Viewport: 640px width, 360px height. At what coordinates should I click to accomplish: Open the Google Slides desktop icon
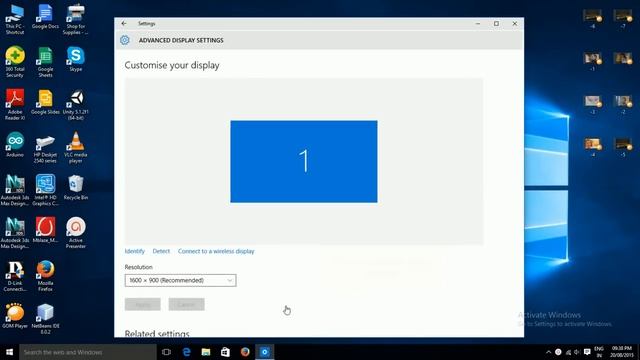coord(45,102)
